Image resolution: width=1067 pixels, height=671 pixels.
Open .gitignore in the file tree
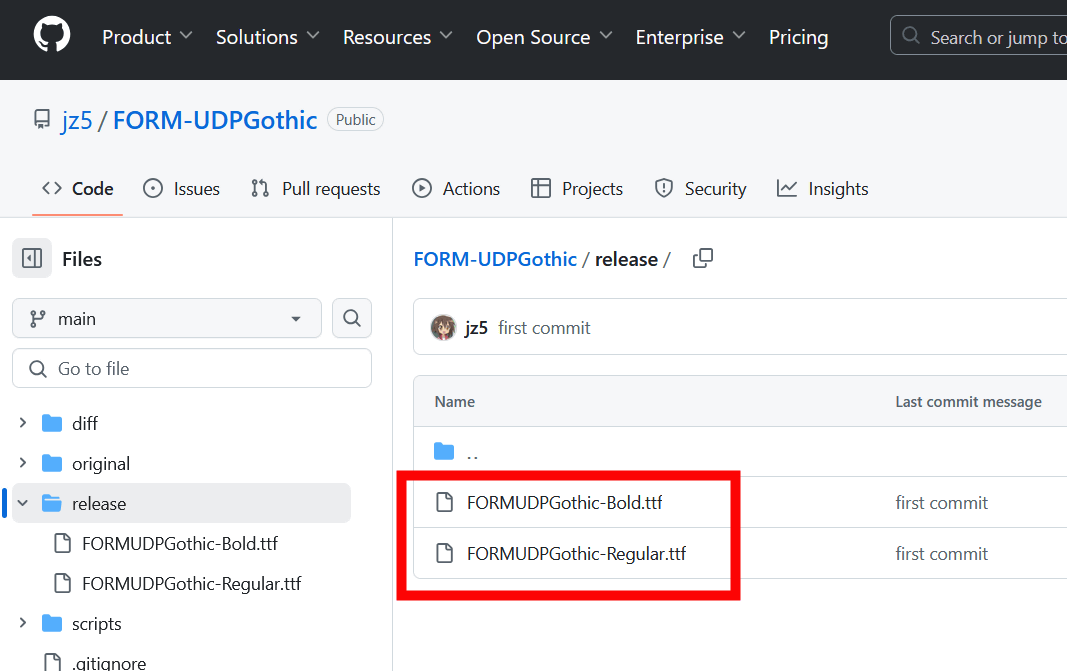click(x=109, y=663)
